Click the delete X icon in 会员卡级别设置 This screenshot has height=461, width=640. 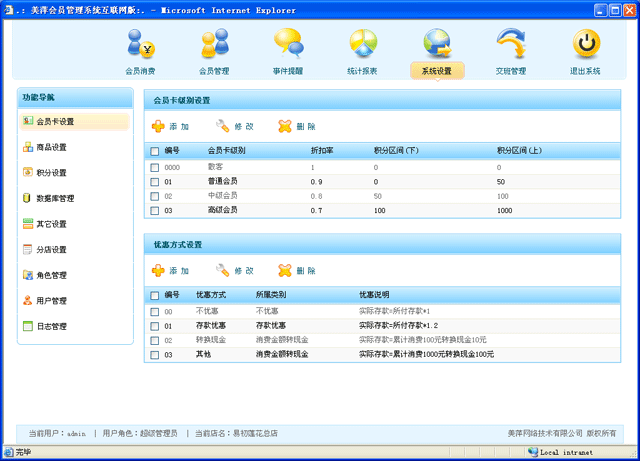[285, 126]
